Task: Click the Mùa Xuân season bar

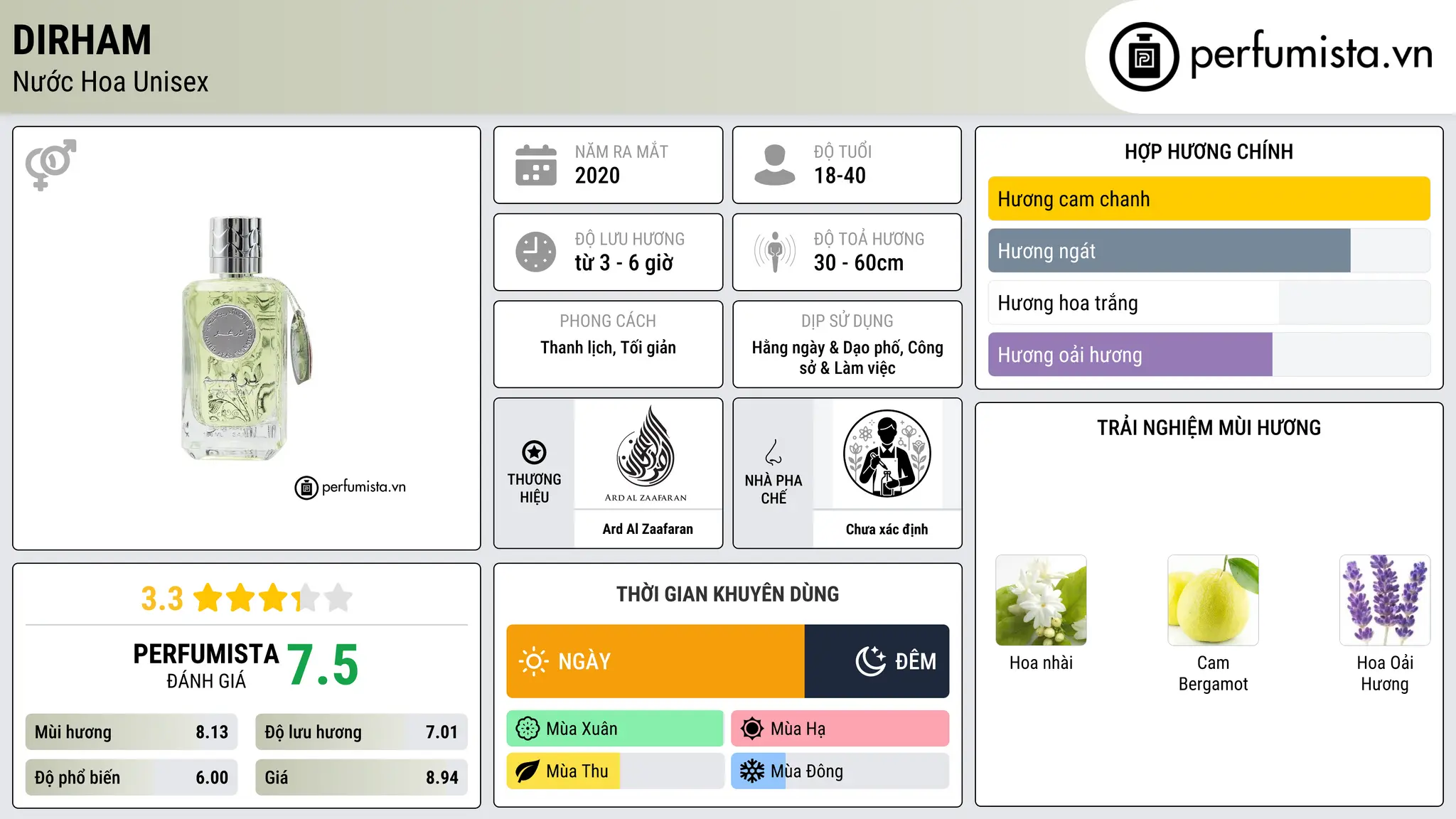Action: coord(615,729)
